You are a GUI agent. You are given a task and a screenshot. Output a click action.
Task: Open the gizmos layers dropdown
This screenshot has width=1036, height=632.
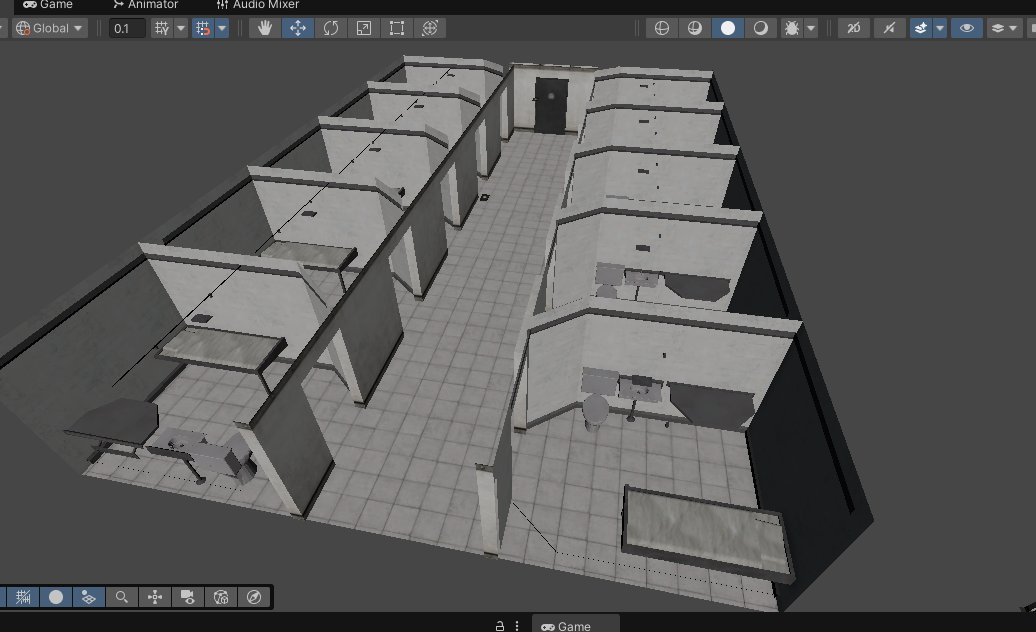[1012, 27]
